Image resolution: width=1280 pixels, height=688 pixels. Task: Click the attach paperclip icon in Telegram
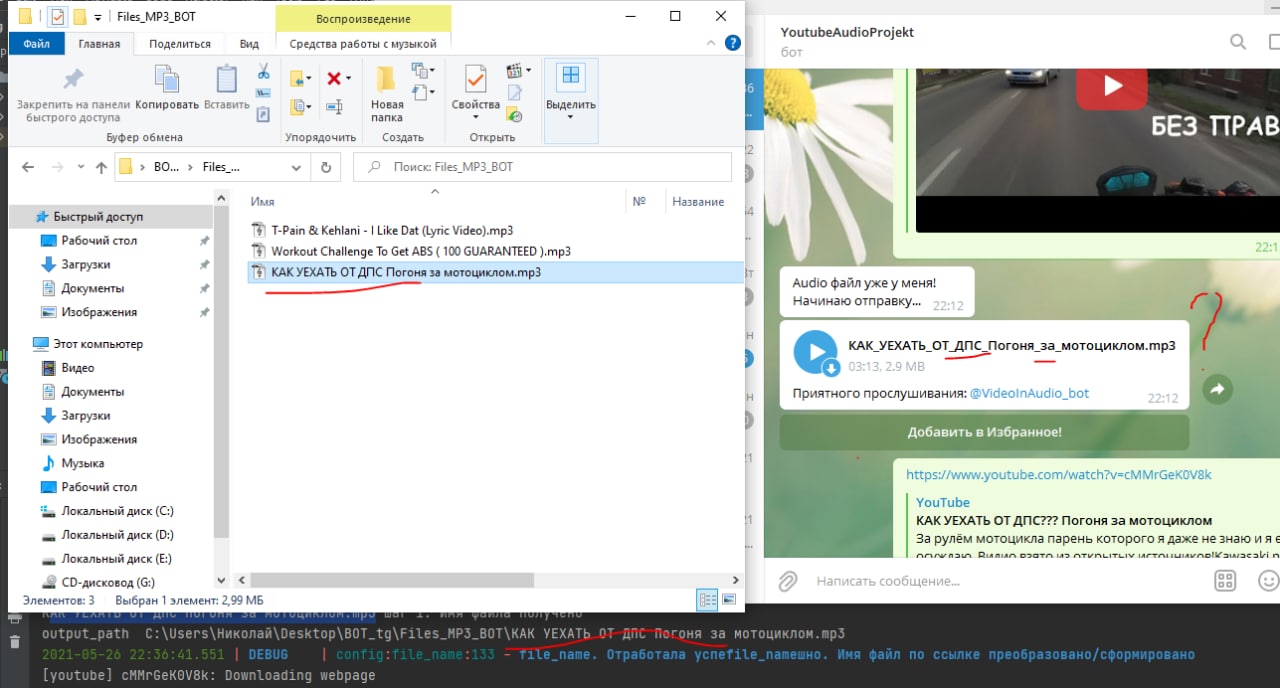pos(788,581)
